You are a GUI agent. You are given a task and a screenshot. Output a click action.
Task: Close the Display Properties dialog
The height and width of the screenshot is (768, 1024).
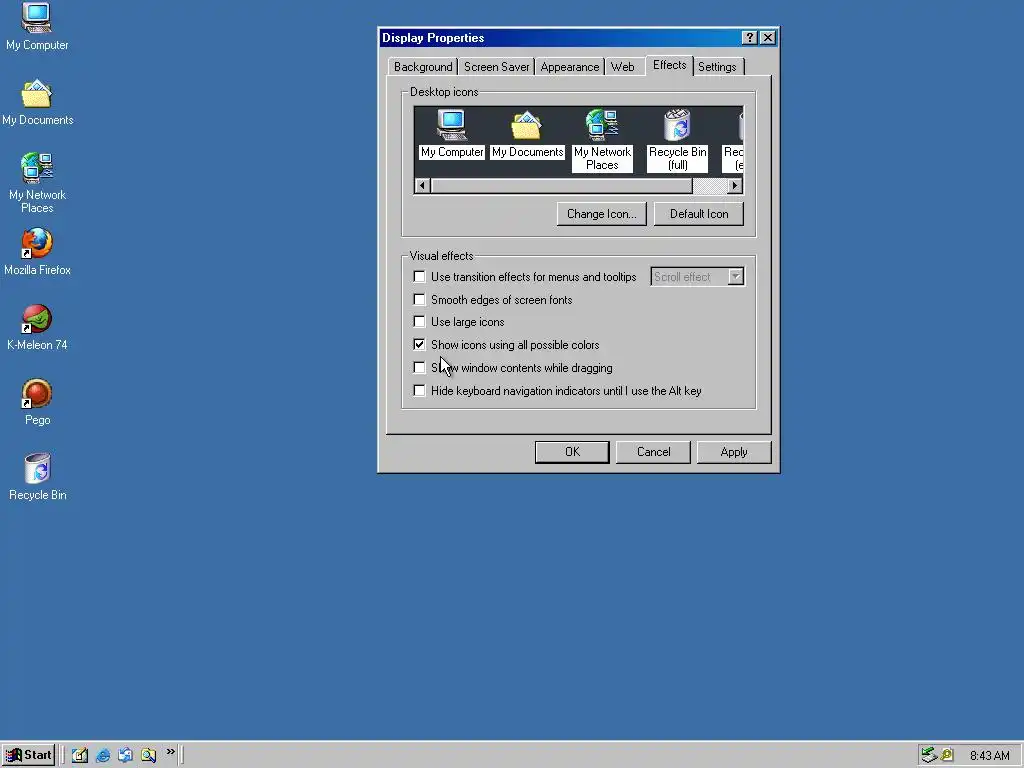[768, 38]
